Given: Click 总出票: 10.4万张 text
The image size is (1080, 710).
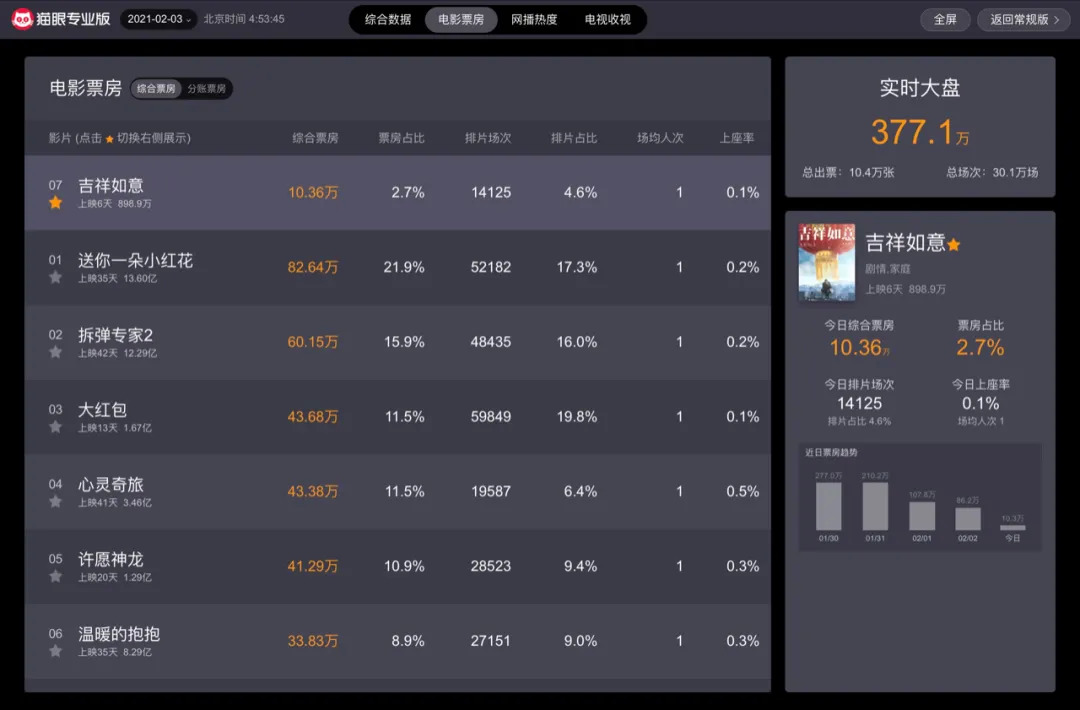Looking at the screenshot, I should point(848,173).
